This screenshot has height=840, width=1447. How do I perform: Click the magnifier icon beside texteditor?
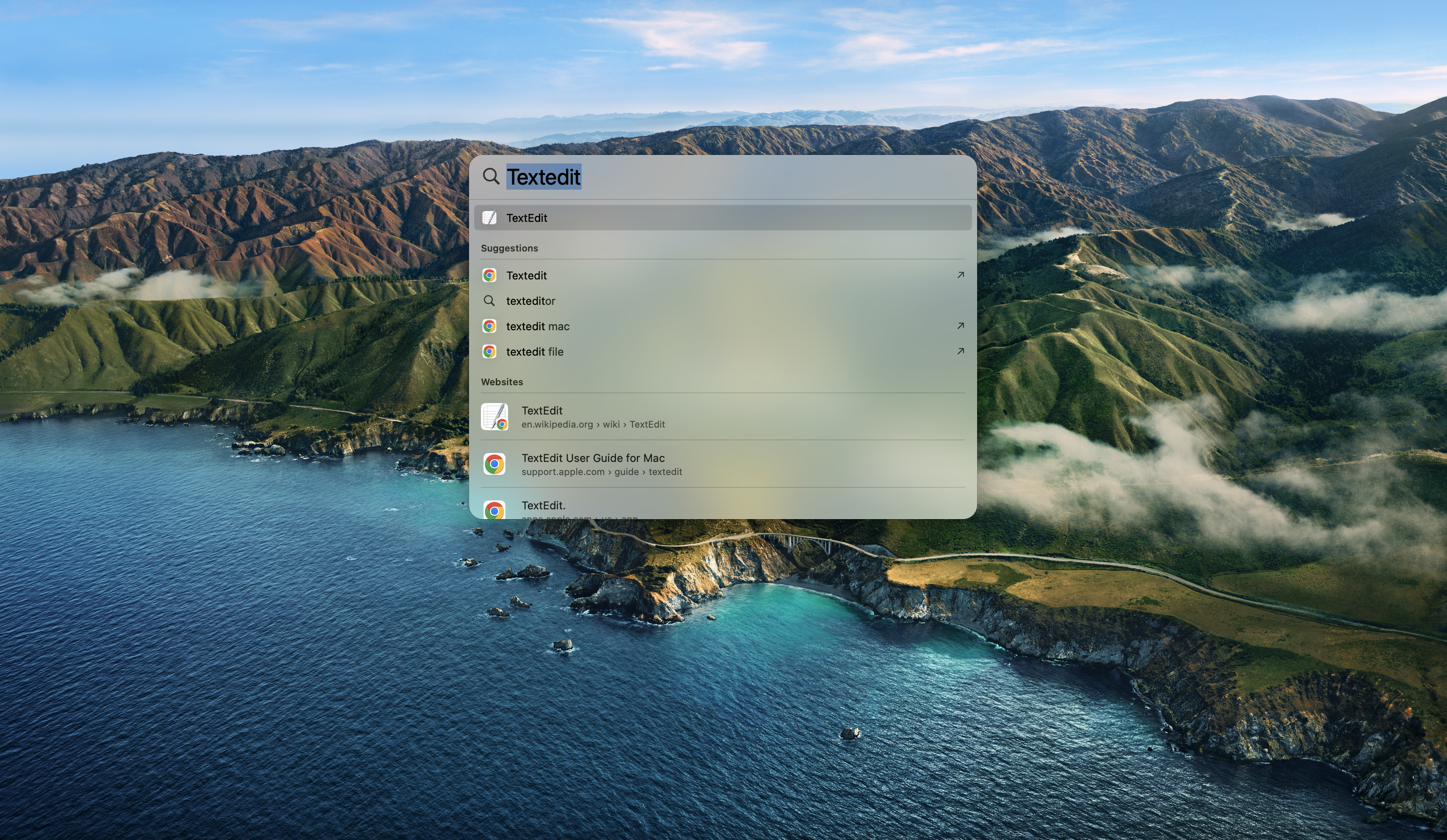pyautogui.click(x=489, y=301)
